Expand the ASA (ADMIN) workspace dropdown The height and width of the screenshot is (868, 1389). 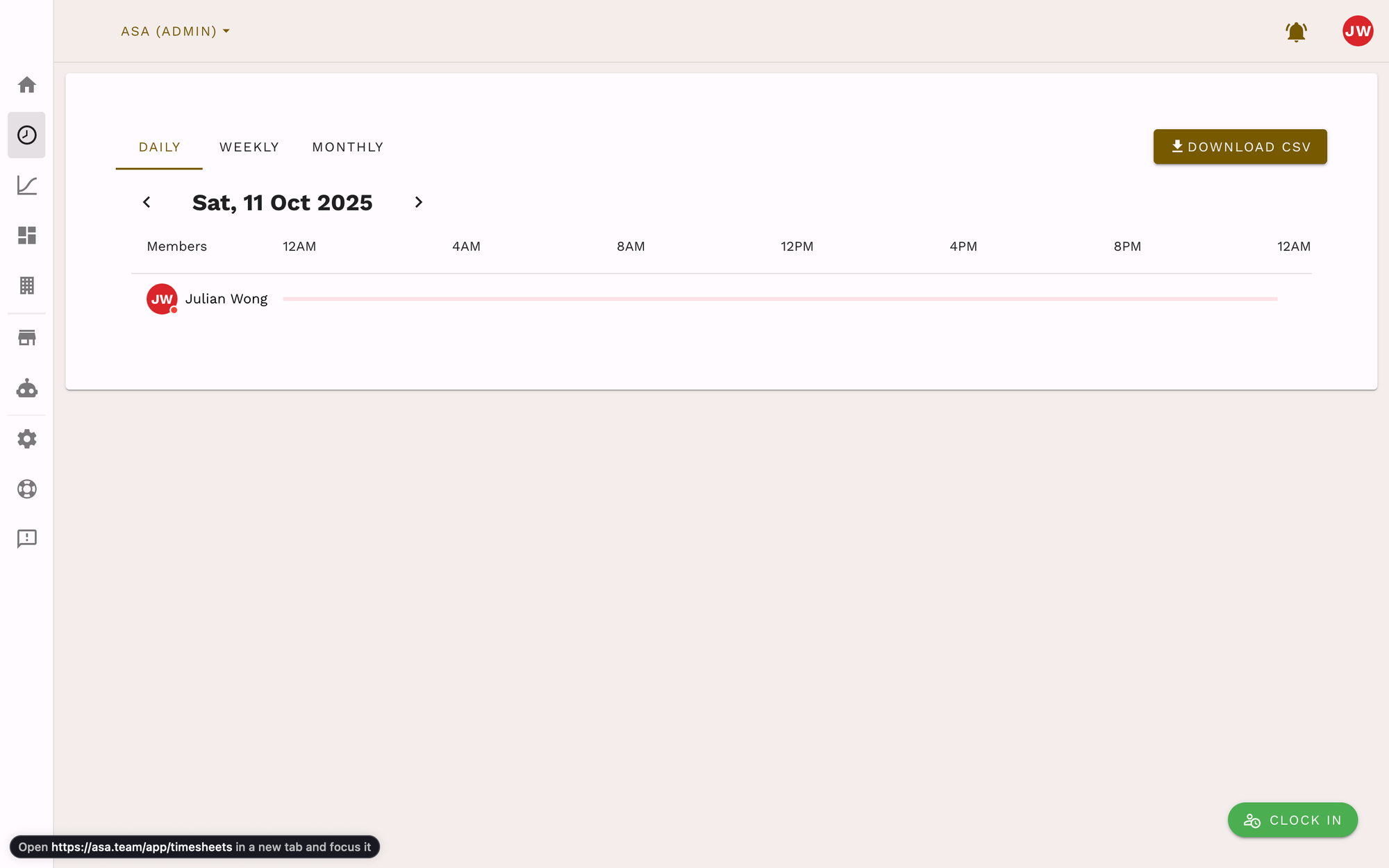pos(175,31)
